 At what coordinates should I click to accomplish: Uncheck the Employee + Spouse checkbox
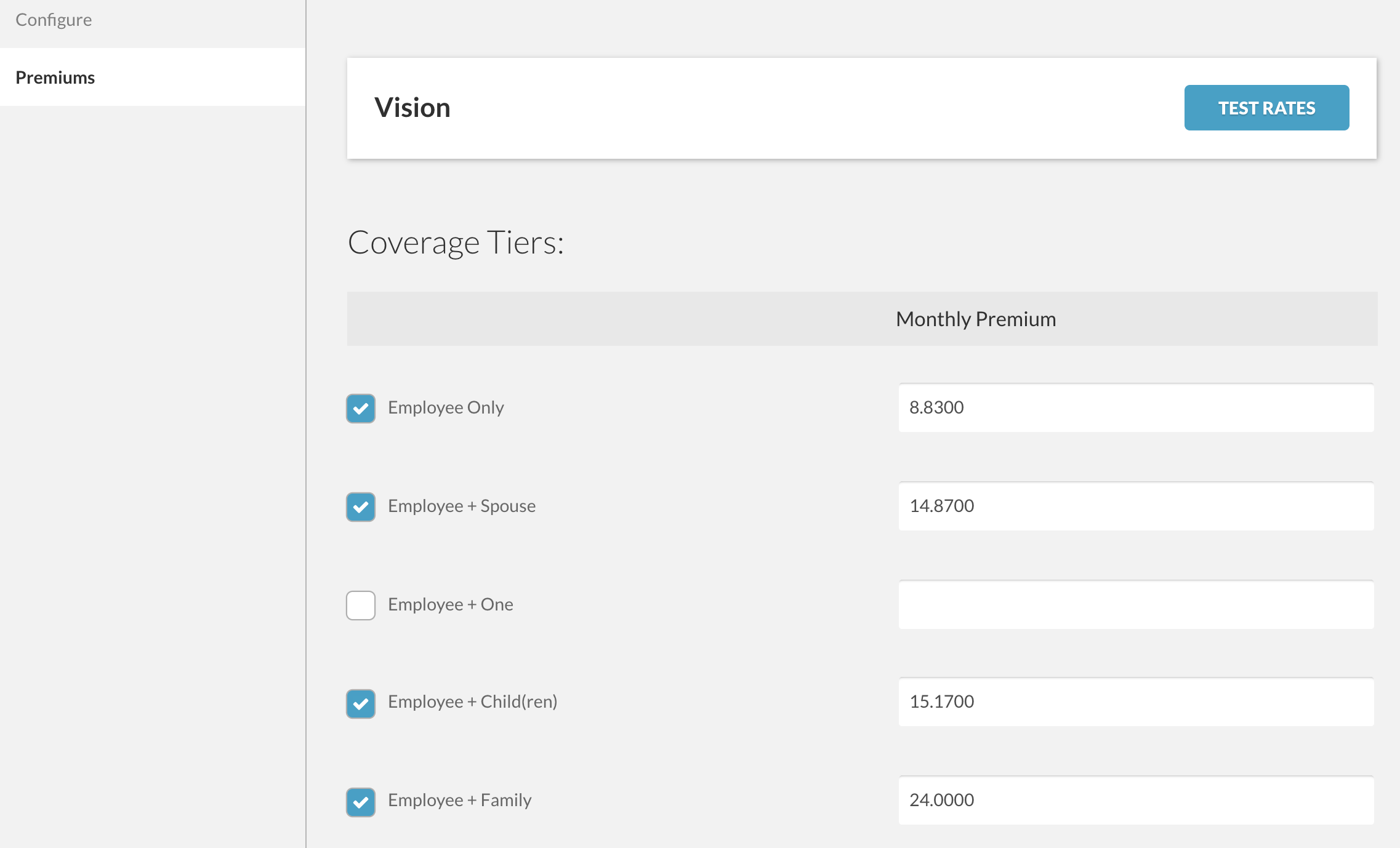pos(361,506)
